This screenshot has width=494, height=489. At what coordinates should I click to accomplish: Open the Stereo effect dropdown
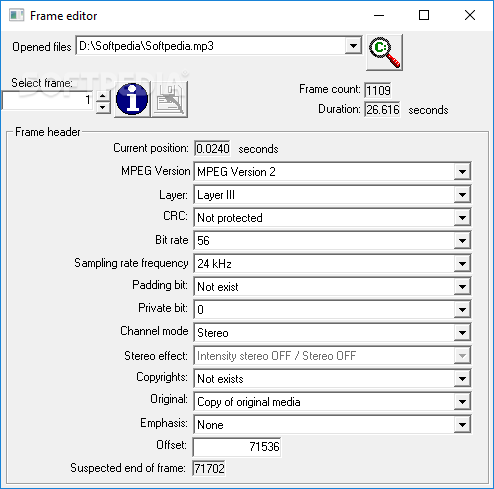pyautogui.click(x=462, y=356)
